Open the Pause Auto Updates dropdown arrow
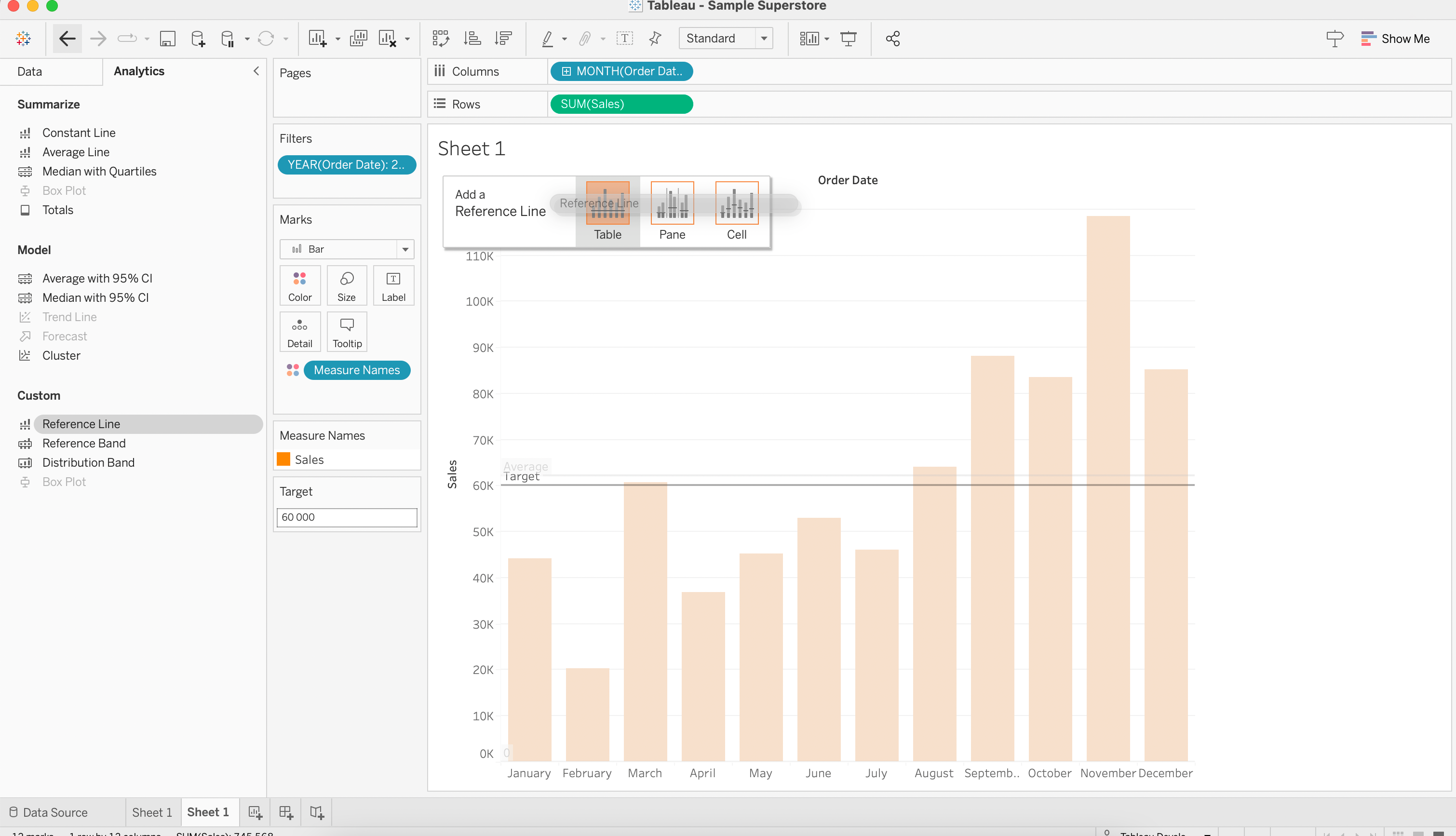 coord(247,39)
